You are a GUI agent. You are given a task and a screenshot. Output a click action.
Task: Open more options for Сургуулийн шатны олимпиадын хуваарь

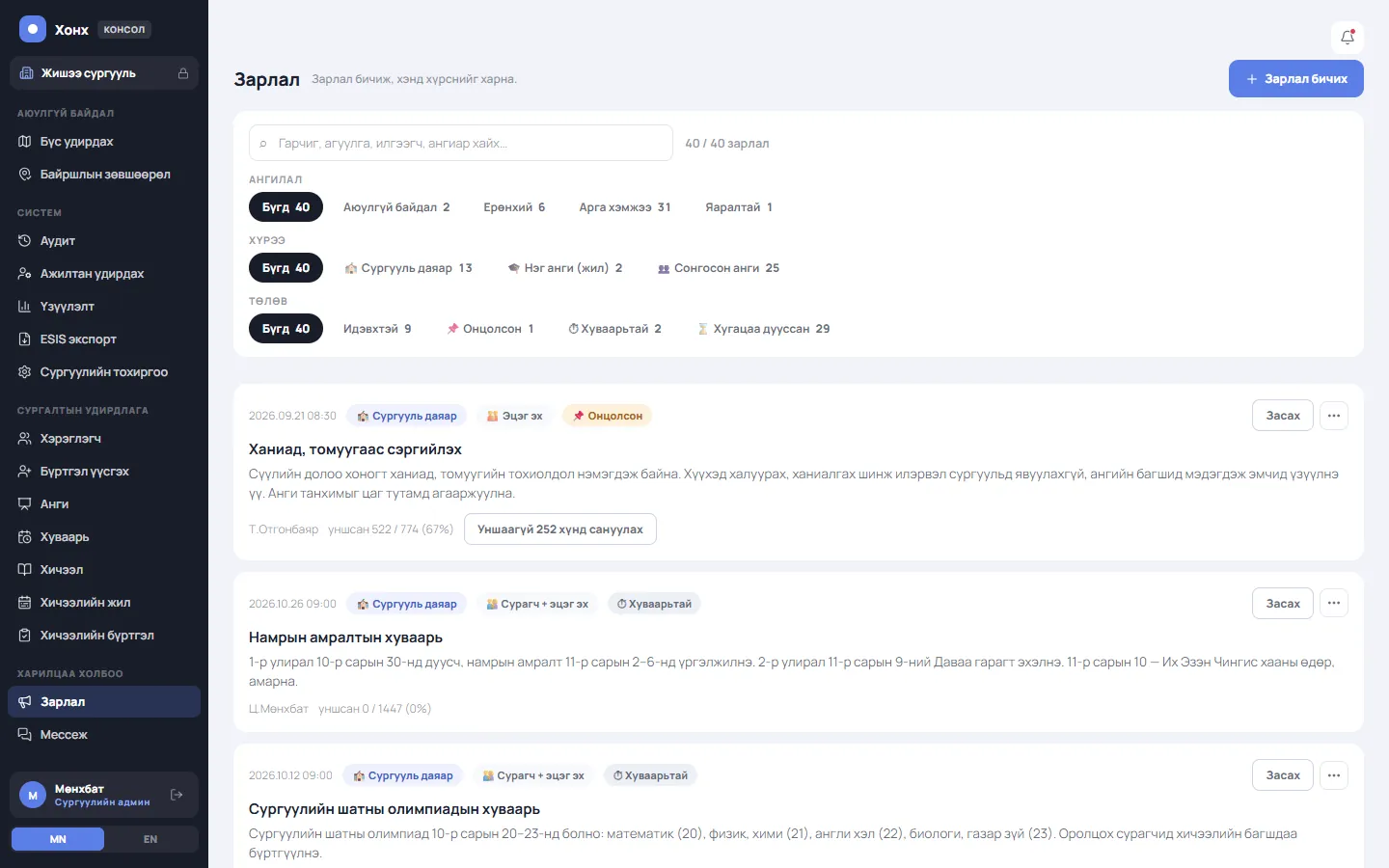[1334, 775]
